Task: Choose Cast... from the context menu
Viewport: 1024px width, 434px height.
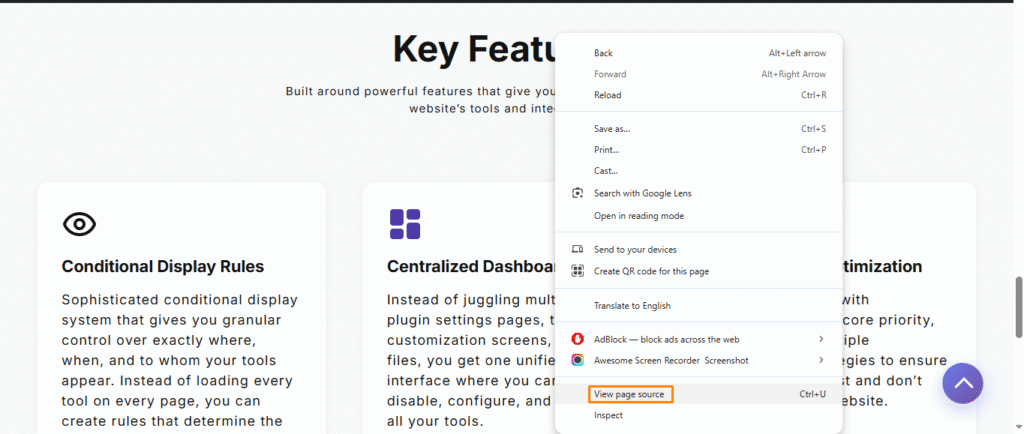Action: [699, 170]
